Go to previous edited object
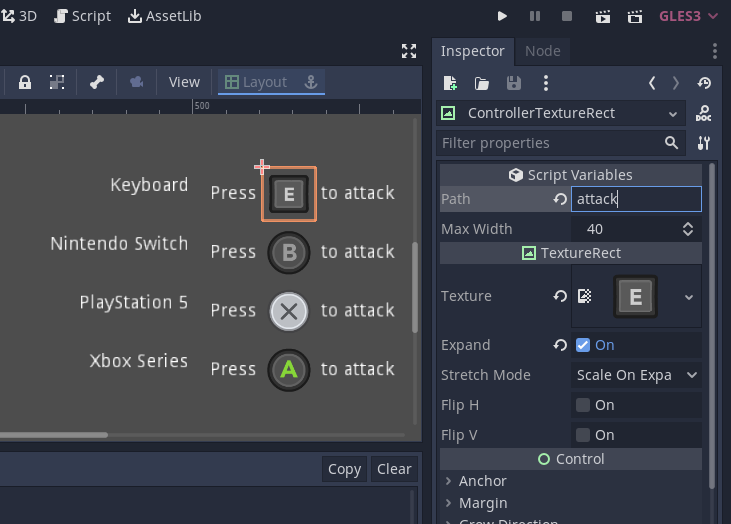Screen dimensions: 731x524 point(652,83)
